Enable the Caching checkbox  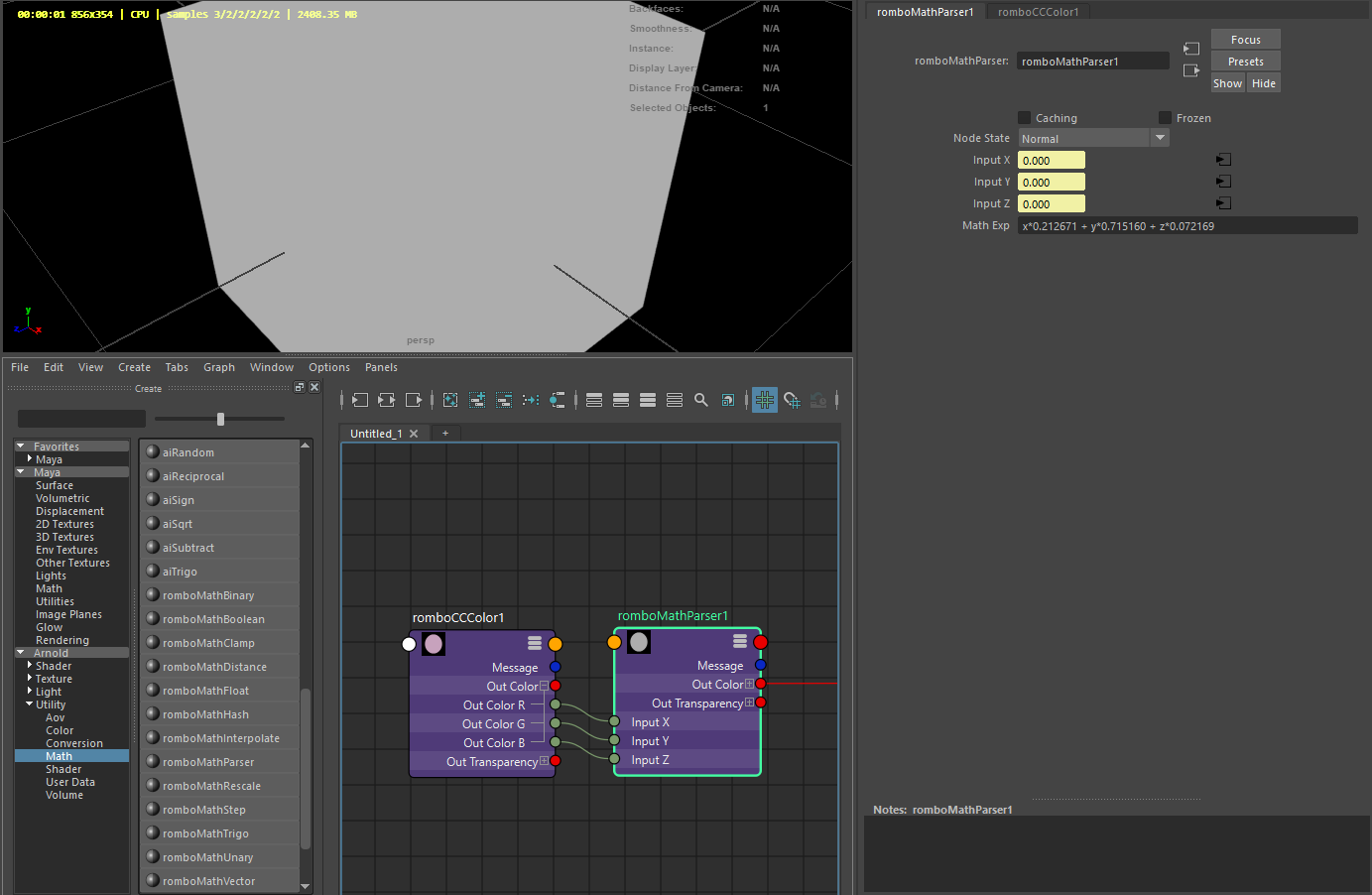pos(1025,118)
